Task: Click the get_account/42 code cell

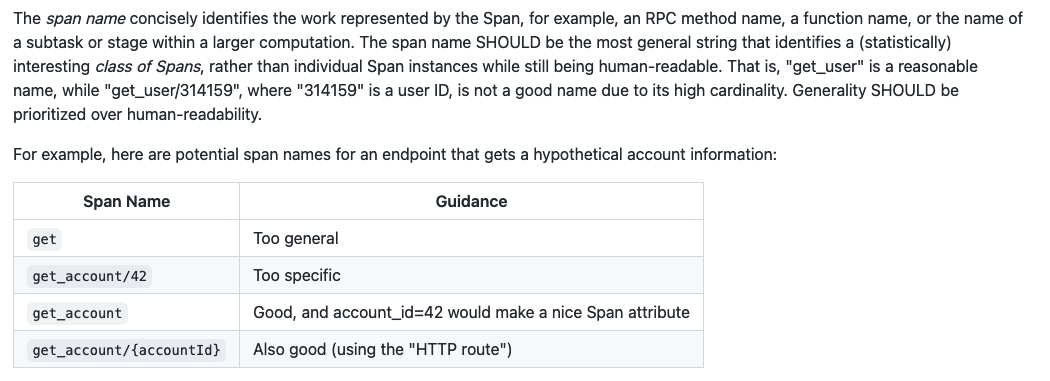Action: coord(89,276)
